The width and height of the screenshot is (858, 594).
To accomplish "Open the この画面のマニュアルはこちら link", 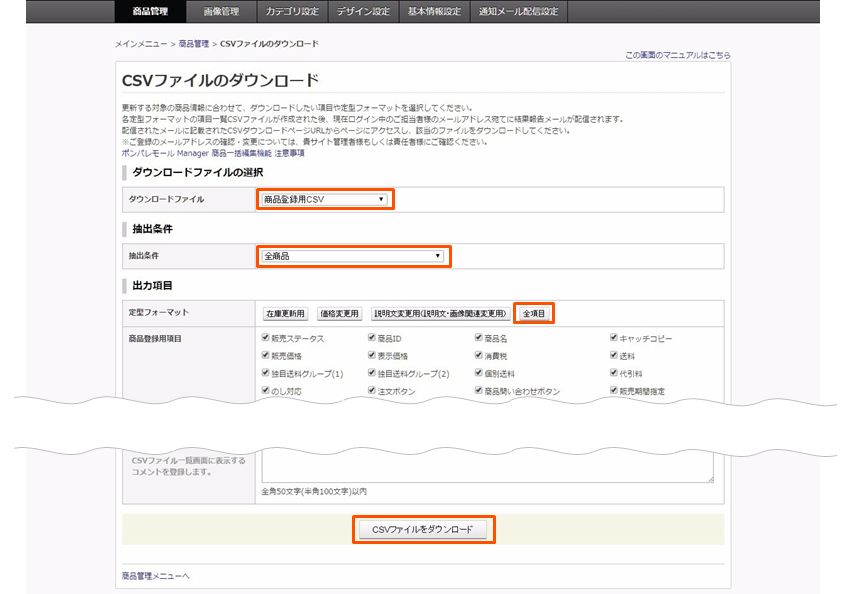I will [678, 55].
